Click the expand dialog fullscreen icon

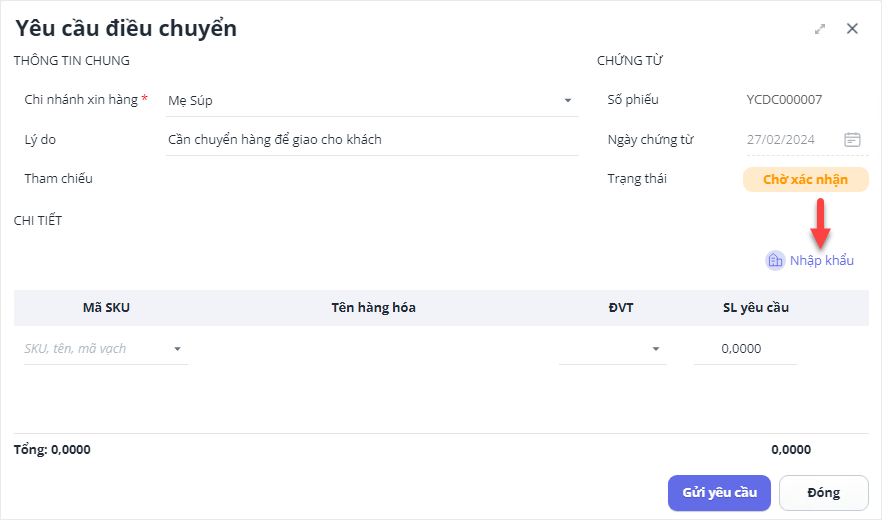pos(820,29)
